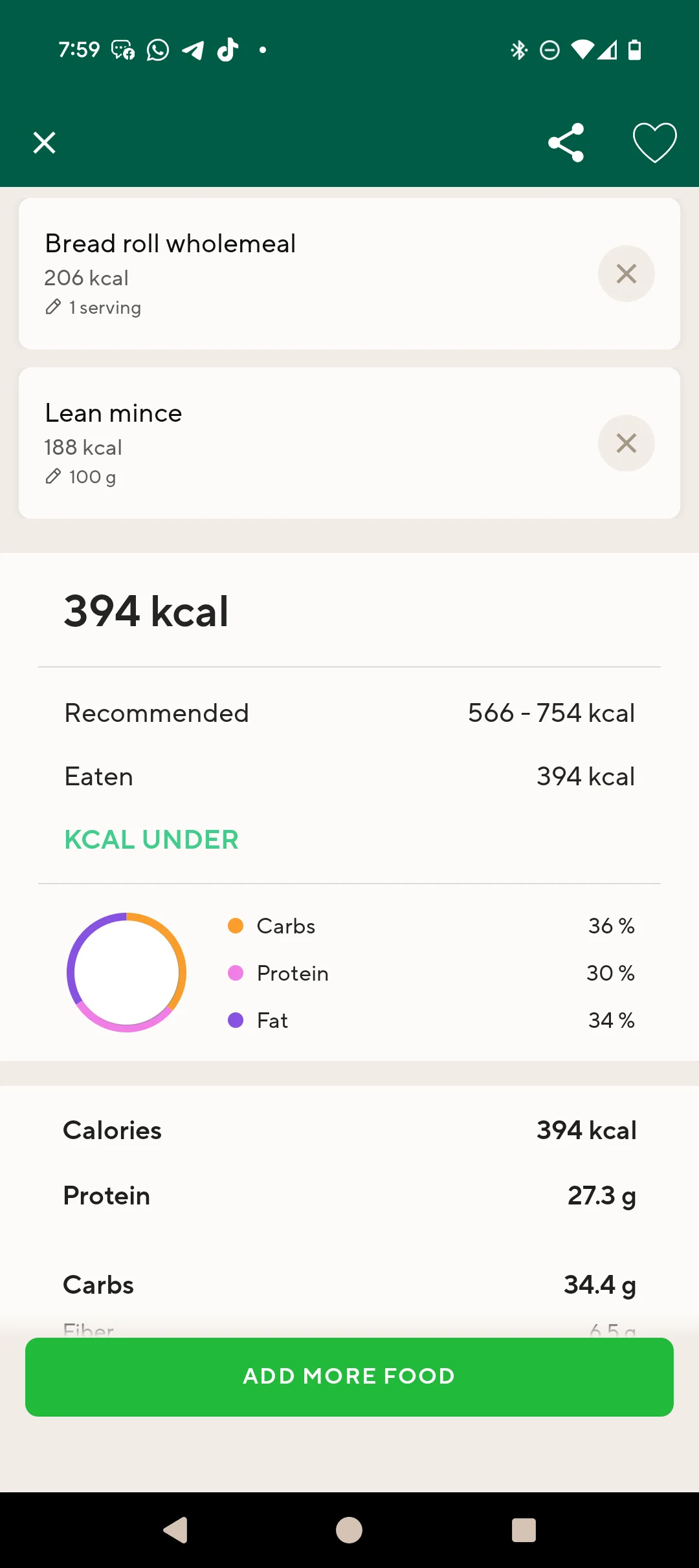Tap the recent apps square button
The width and height of the screenshot is (699, 1568).
(524, 1530)
